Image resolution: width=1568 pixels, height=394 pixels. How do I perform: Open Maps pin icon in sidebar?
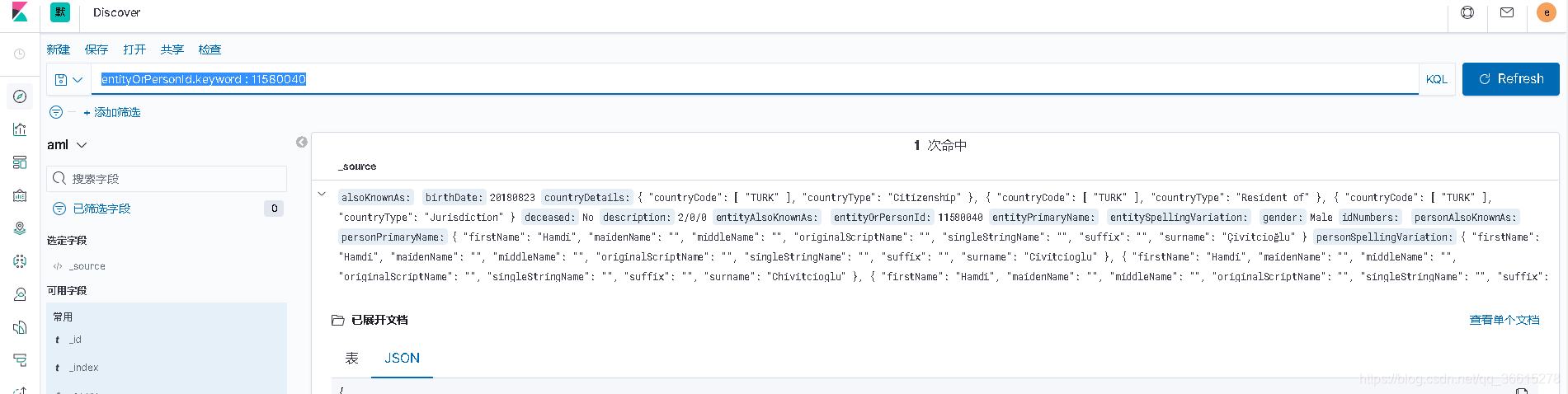click(20, 228)
